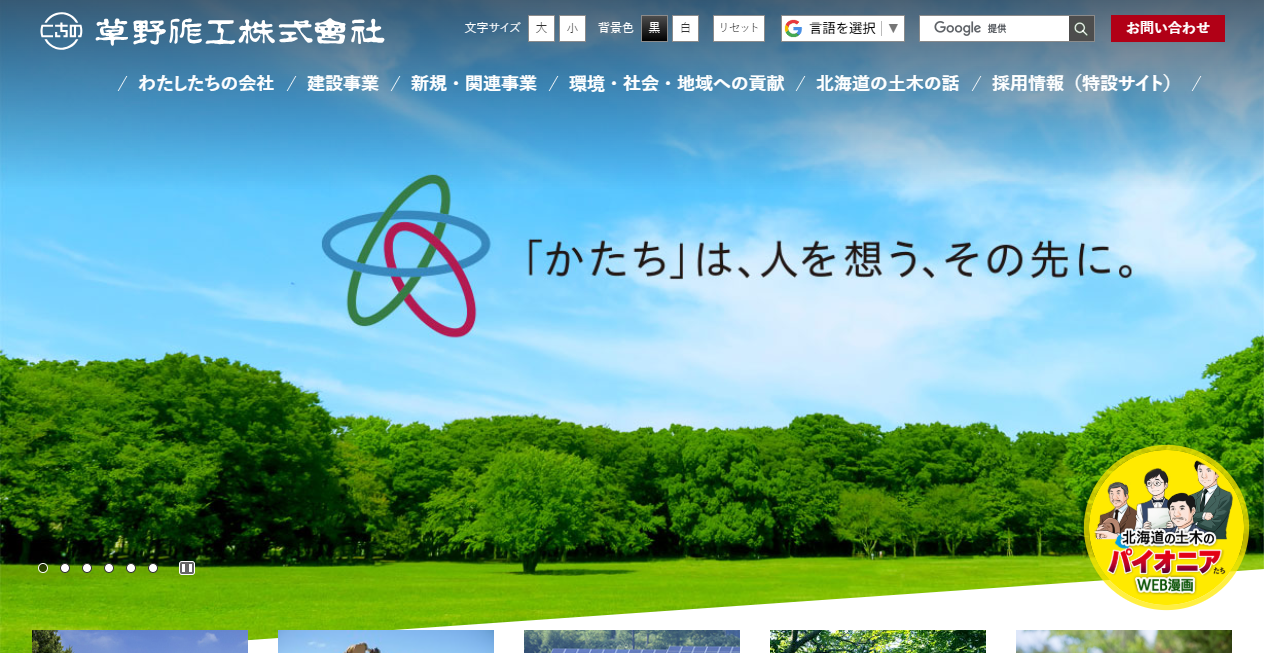Click the Google translate G icon
Screen dimensions: 1264x653
tap(793, 28)
